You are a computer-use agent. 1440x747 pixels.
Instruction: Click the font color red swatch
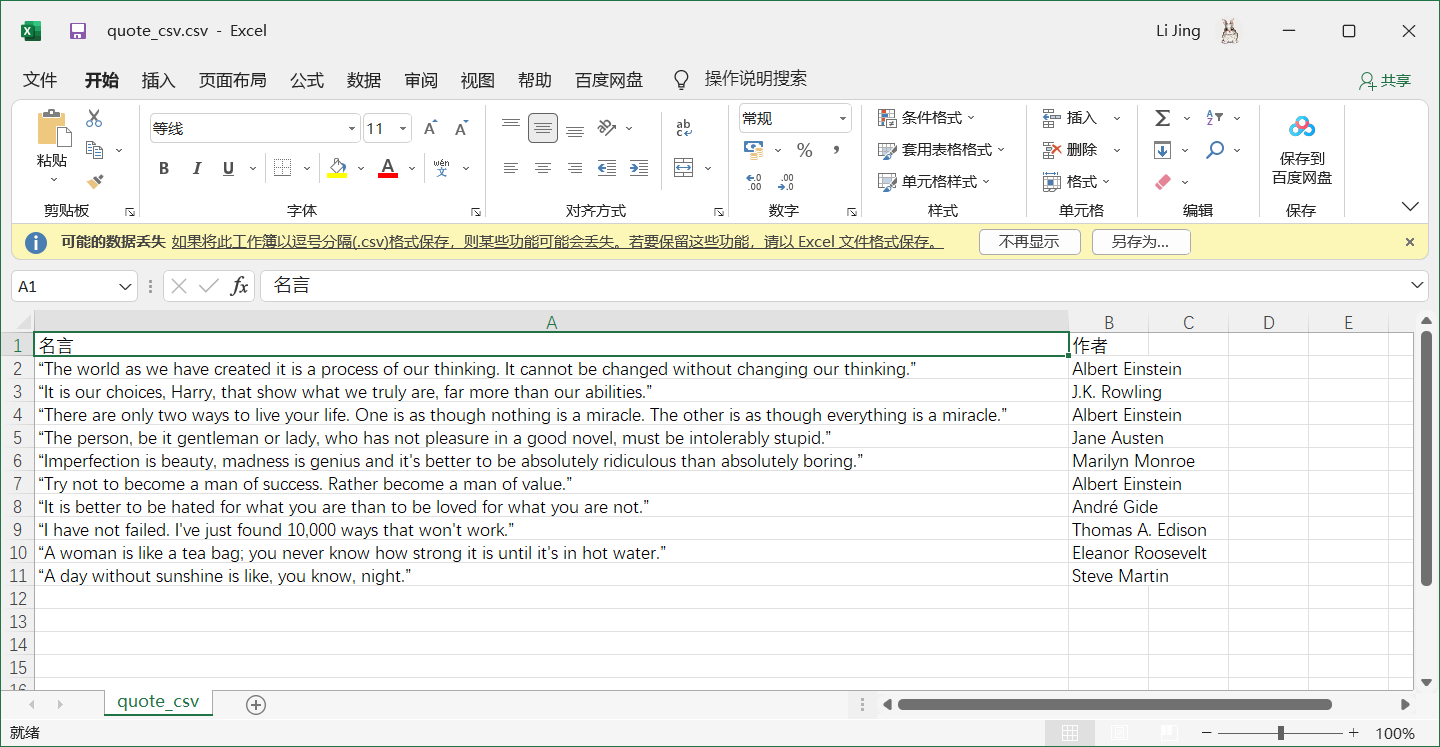click(x=388, y=168)
